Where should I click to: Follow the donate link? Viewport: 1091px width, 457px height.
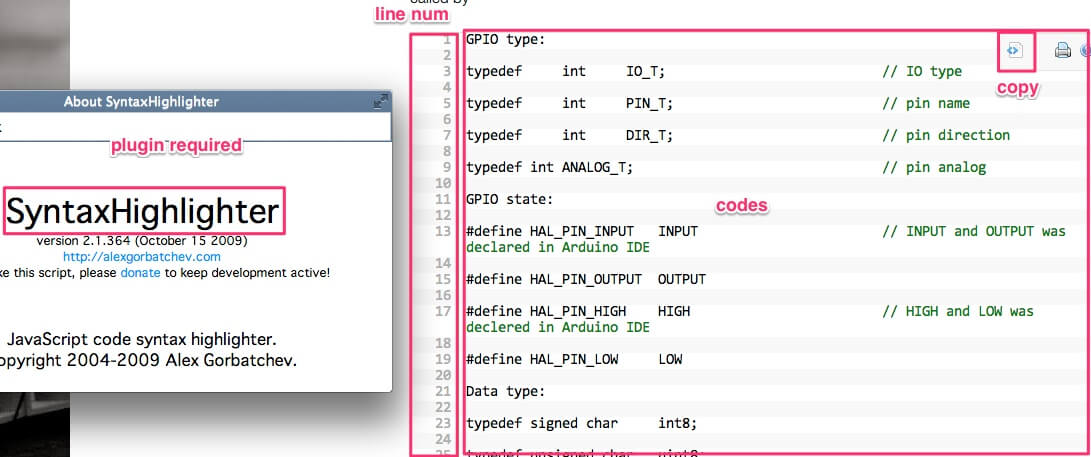(140, 272)
